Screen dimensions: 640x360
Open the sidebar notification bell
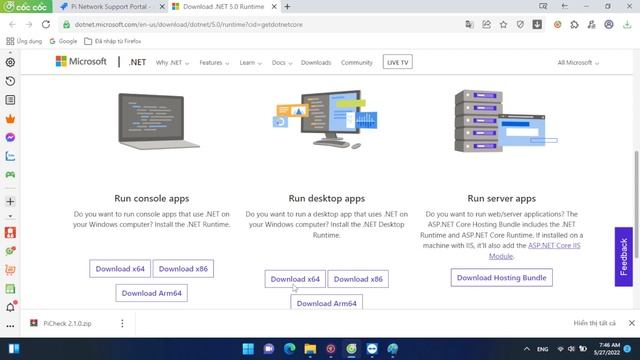pyautogui.click(x=11, y=307)
